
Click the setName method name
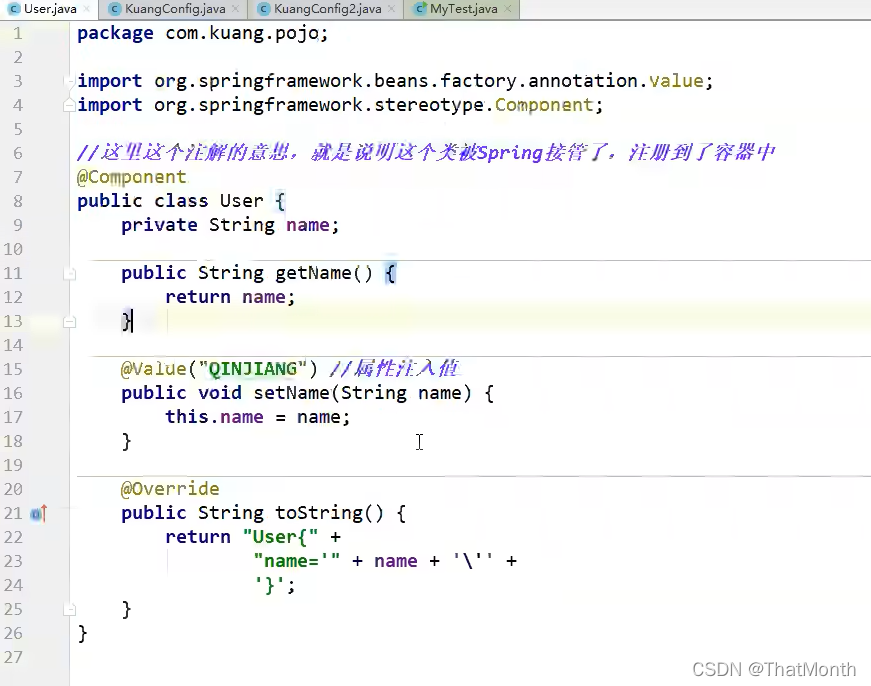[292, 393]
